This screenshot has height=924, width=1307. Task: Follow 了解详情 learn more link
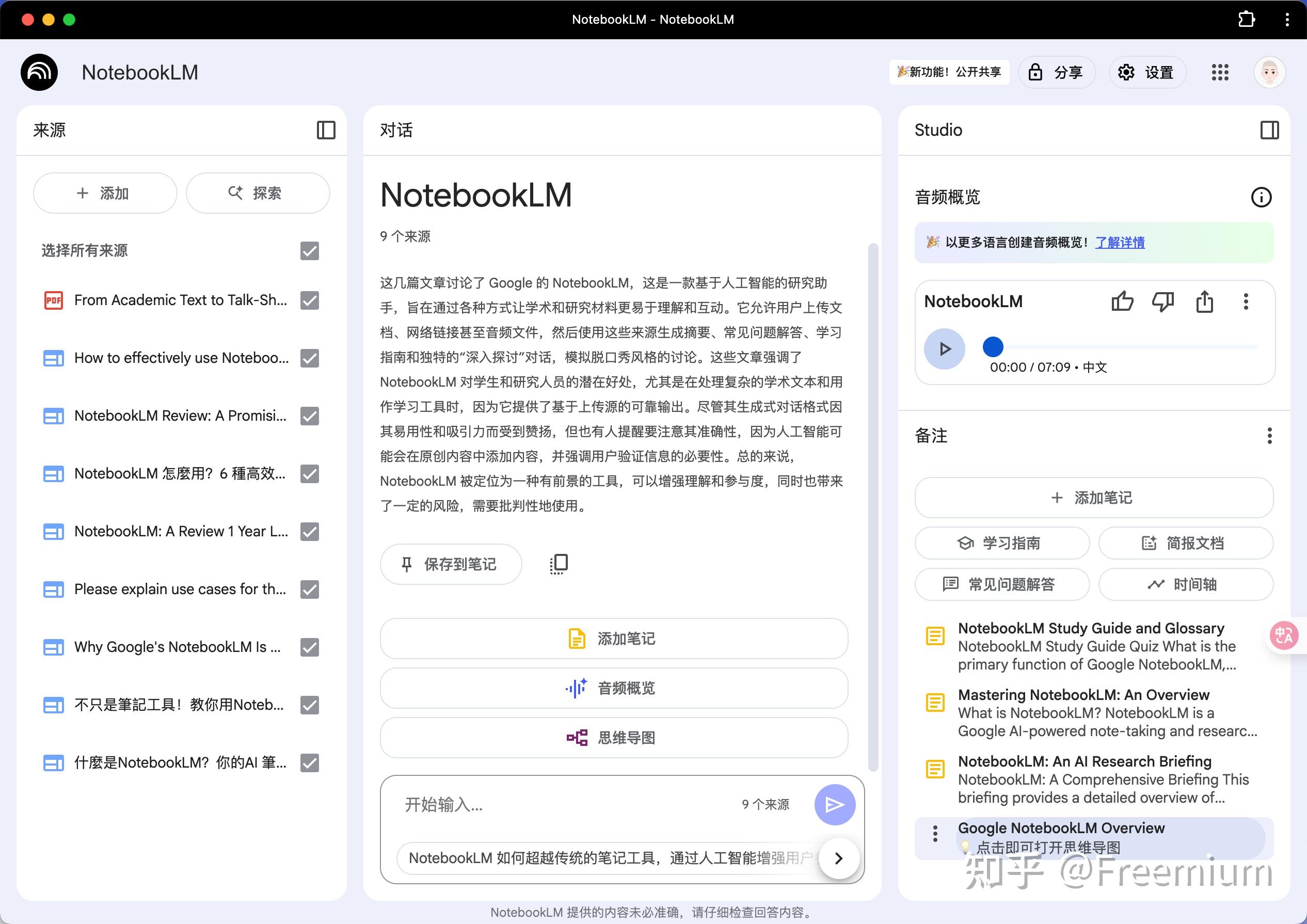(1120, 243)
